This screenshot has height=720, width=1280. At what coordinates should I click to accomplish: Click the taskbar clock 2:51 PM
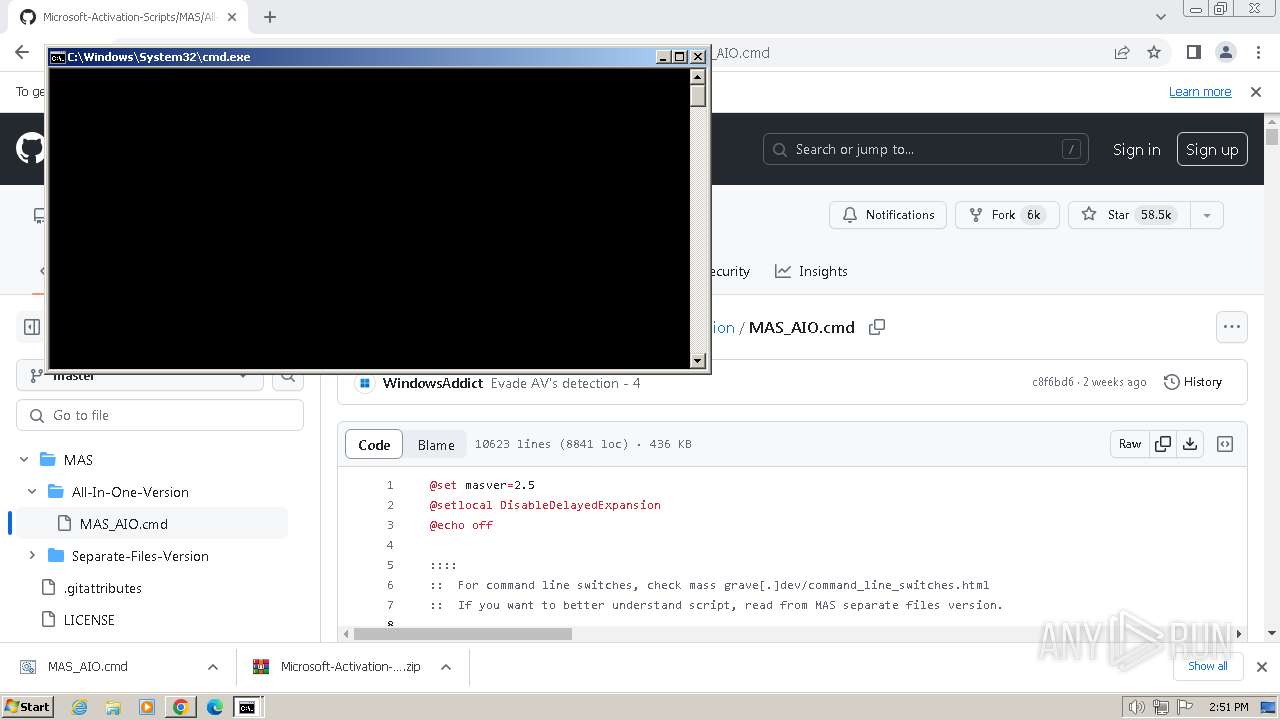point(1229,707)
